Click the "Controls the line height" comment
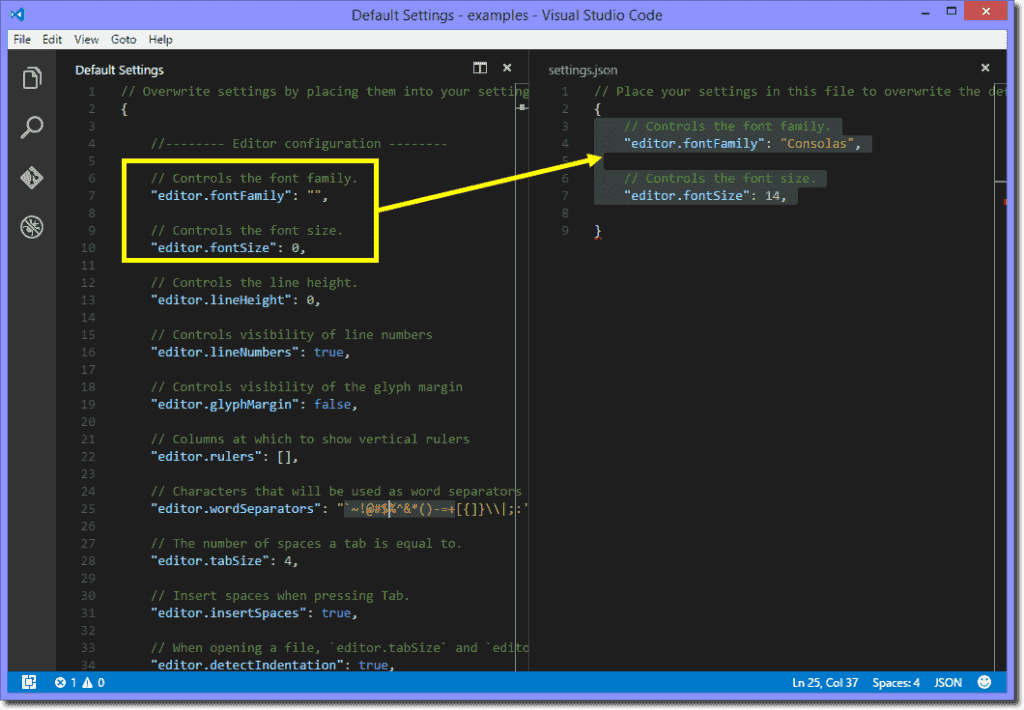Viewport: 1024px width, 710px height. click(254, 283)
